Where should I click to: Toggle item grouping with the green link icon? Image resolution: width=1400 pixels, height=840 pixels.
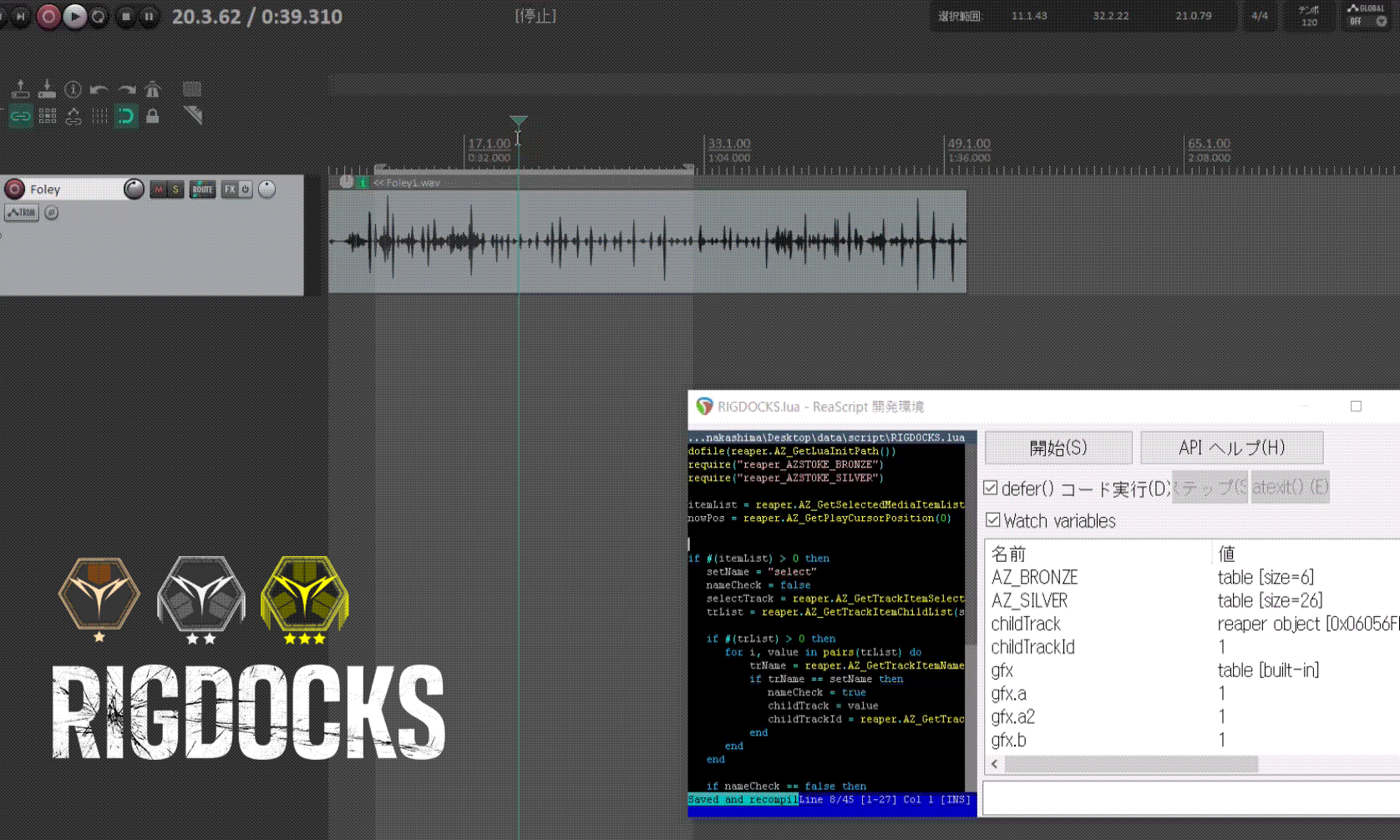(21, 116)
